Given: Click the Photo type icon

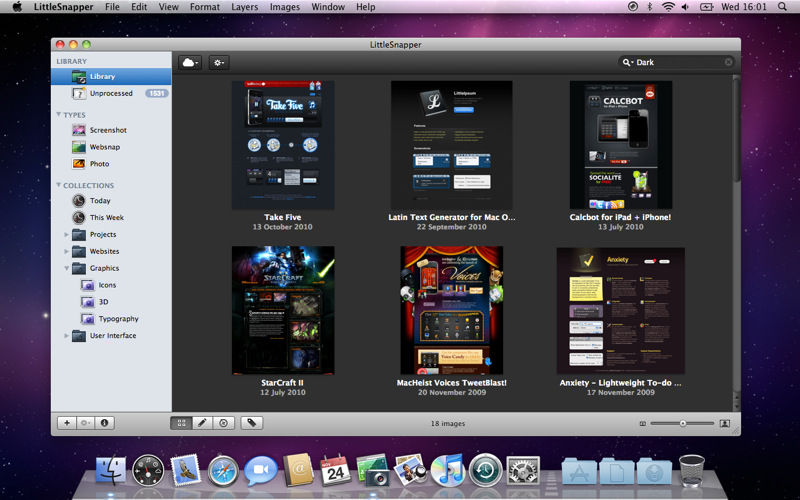Looking at the screenshot, I should (79, 164).
